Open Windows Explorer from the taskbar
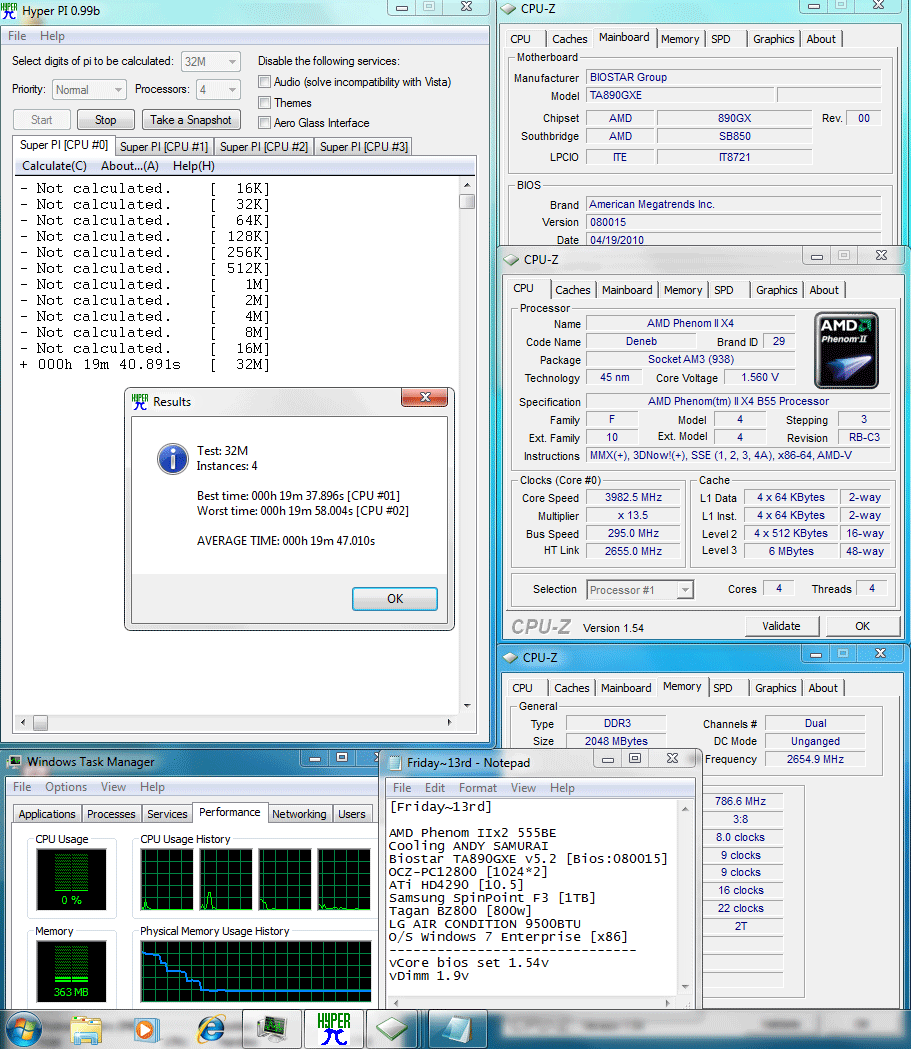Viewport: 911px width, 1049px height. click(x=86, y=1030)
